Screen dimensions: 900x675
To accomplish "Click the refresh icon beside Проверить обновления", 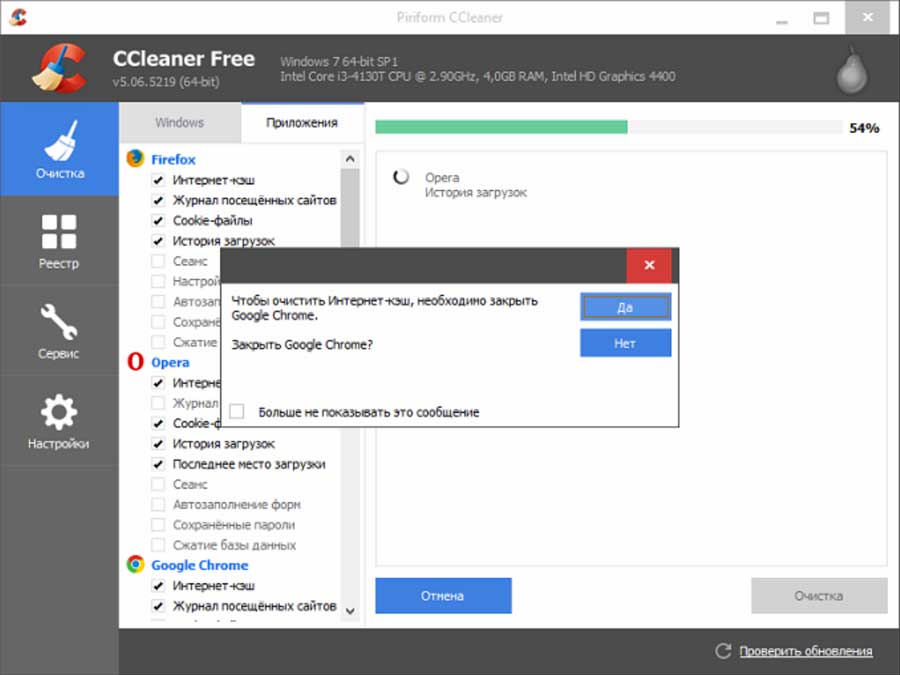I will coord(723,651).
